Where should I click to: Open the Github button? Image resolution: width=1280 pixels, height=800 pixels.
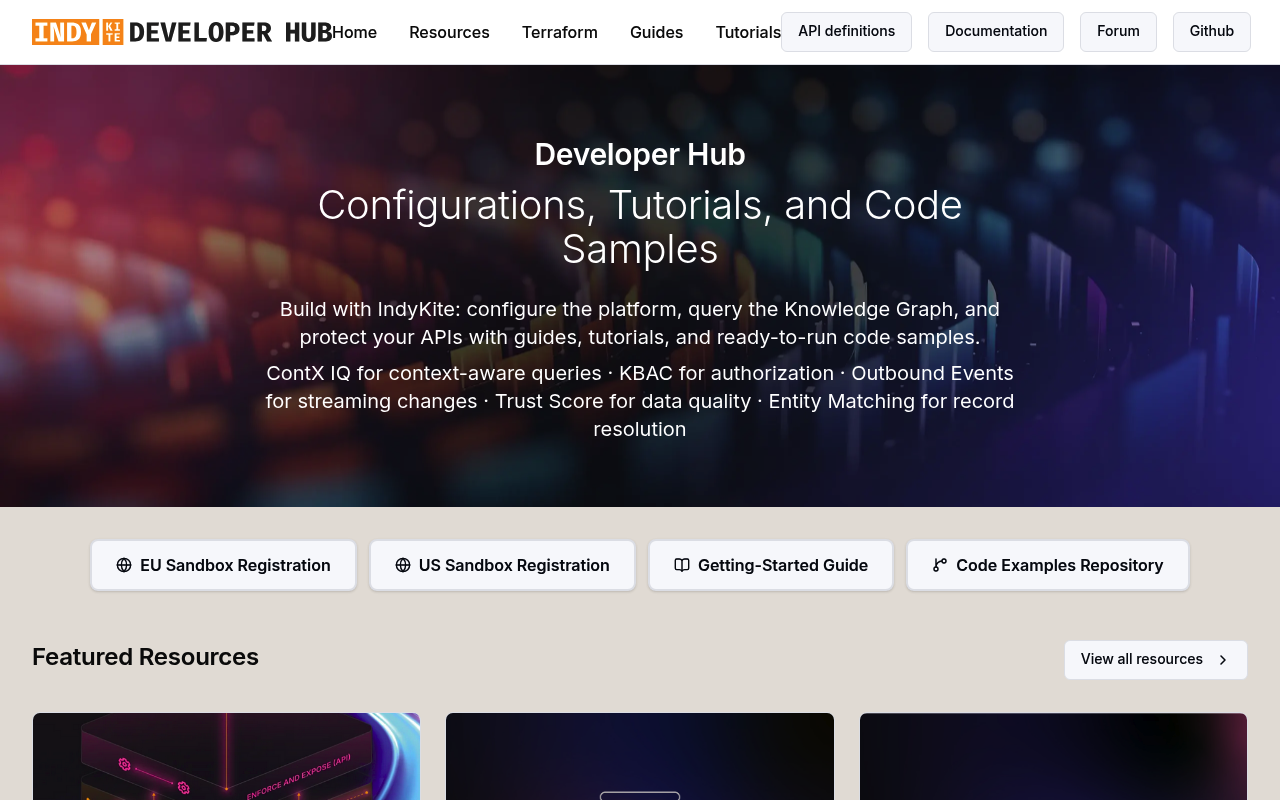1212,32
